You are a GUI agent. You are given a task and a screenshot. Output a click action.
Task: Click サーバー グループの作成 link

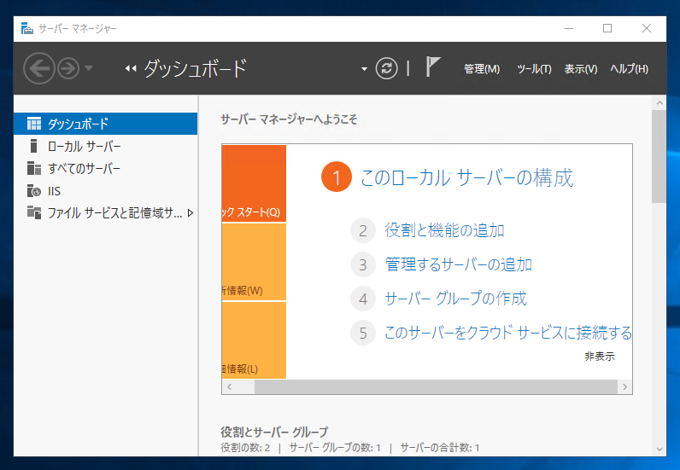click(x=456, y=298)
